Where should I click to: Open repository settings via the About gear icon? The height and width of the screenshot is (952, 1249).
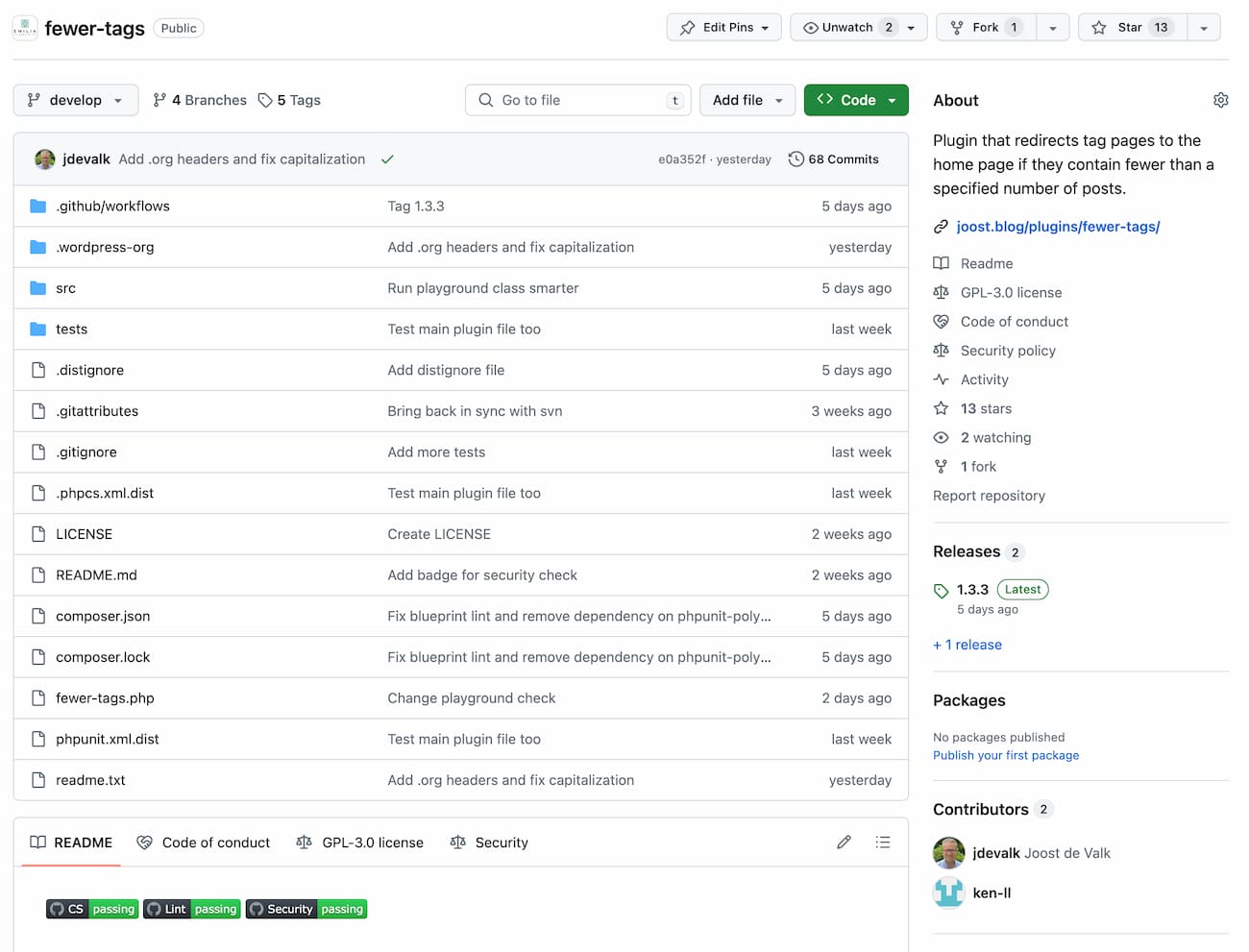point(1220,100)
